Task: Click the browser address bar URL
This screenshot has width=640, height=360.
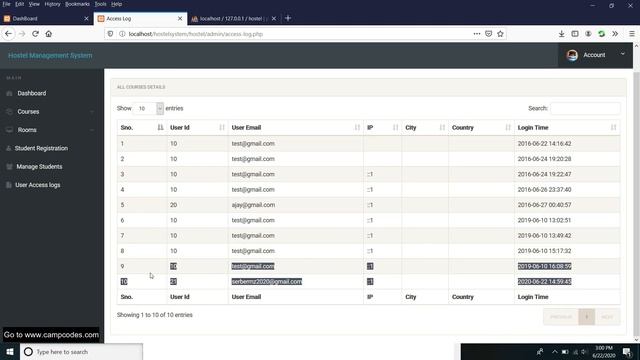Action: pyautogui.click(x=196, y=34)
